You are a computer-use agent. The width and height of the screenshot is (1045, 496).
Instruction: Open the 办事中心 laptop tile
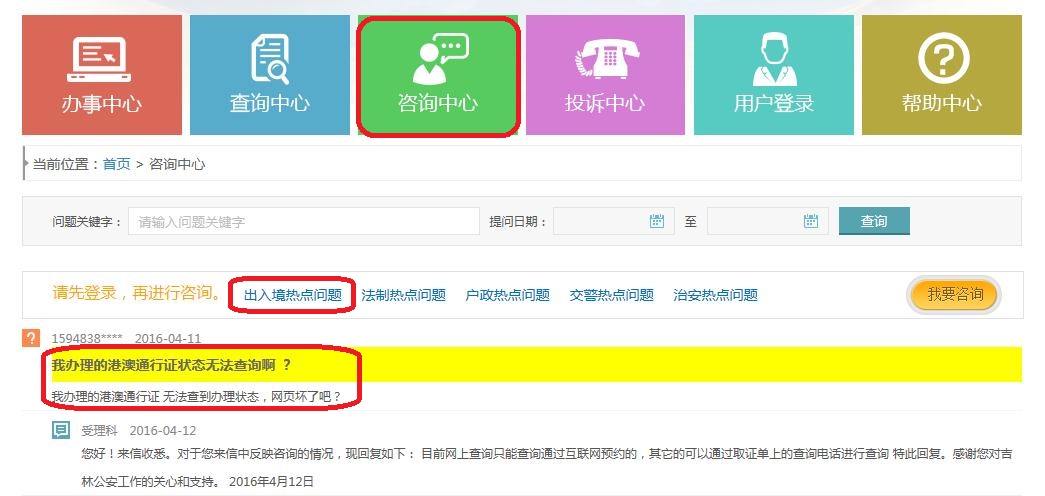(102, 75)
